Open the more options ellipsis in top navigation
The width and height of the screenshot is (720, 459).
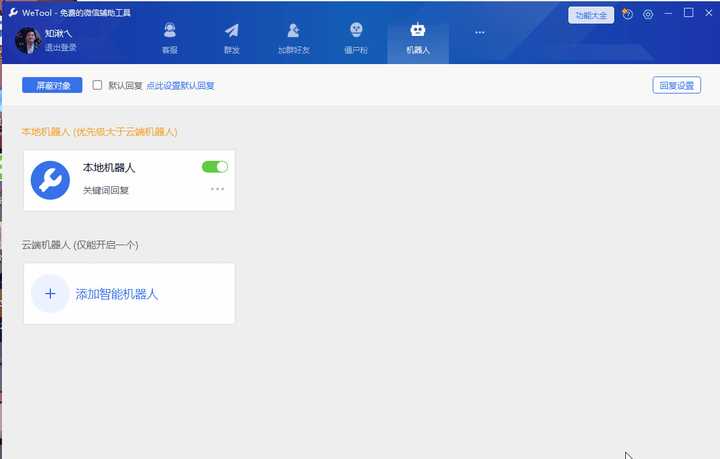(480, 33)
